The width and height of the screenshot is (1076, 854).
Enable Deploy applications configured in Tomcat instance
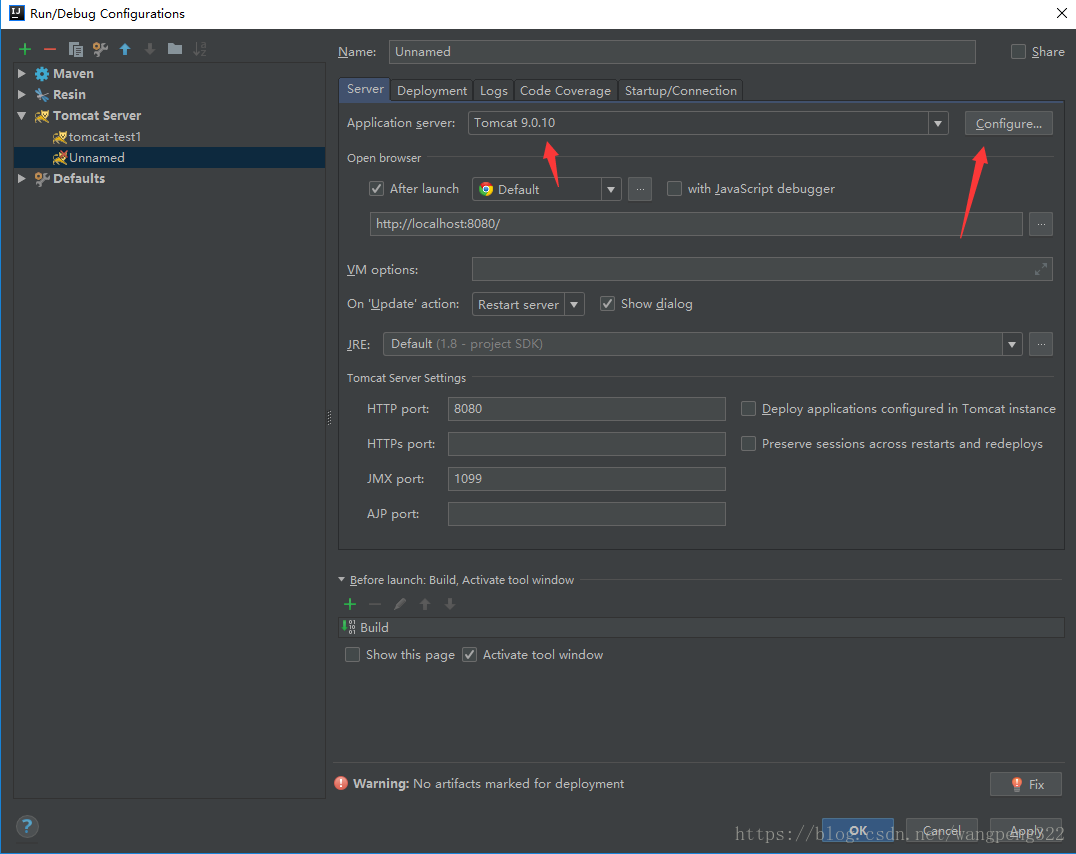pyautogui.click(x=748, y=408)
